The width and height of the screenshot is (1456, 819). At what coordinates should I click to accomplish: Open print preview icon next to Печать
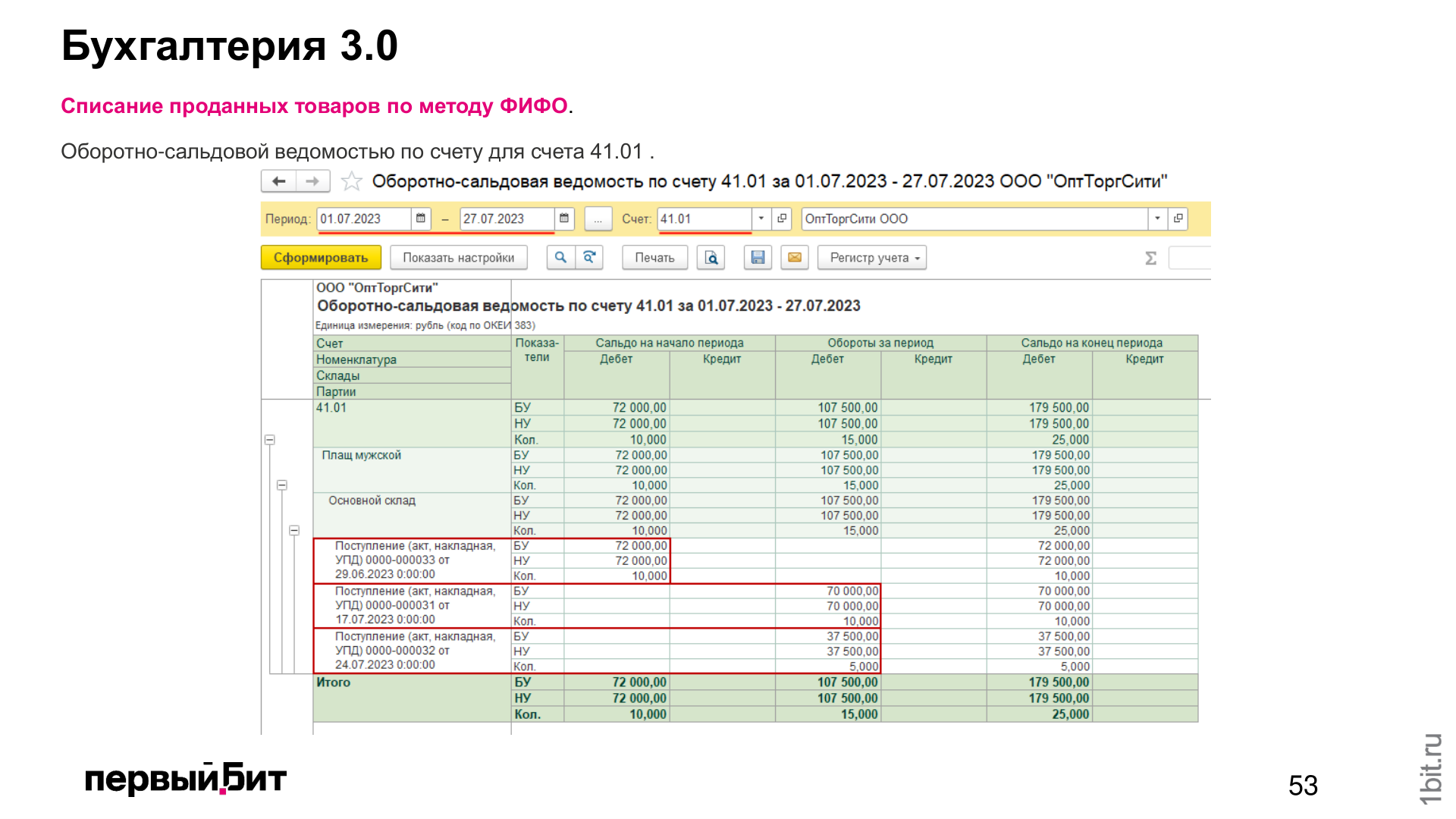tap(711, 258)
